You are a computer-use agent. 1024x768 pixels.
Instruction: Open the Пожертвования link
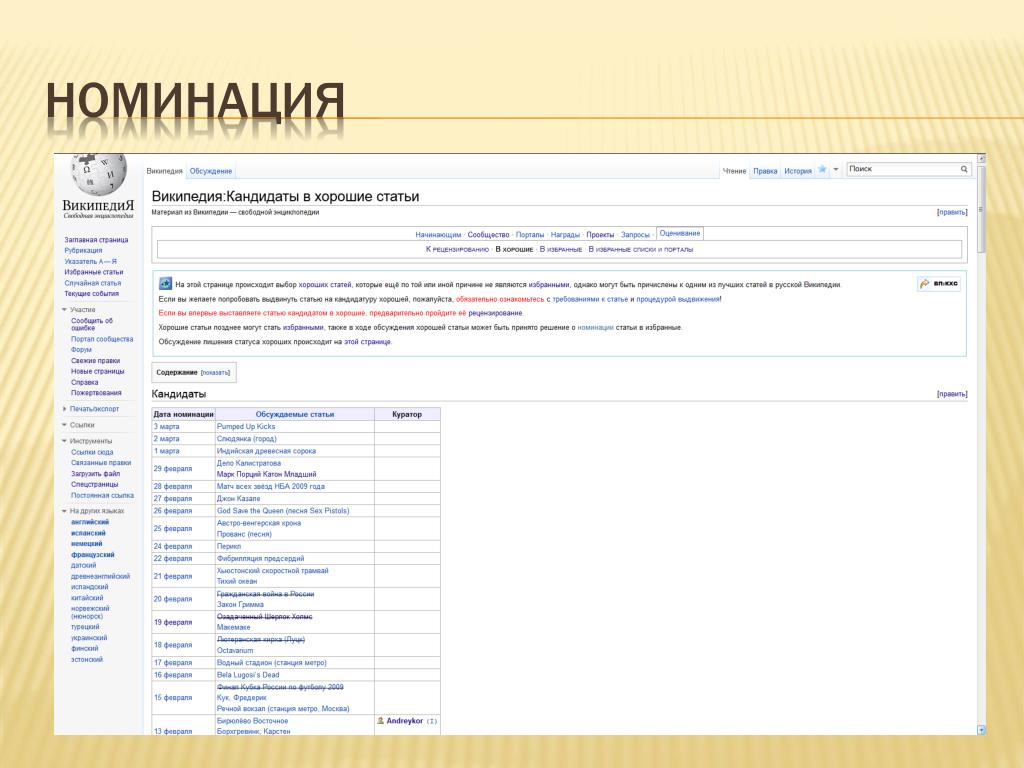(x=96, y=392)
